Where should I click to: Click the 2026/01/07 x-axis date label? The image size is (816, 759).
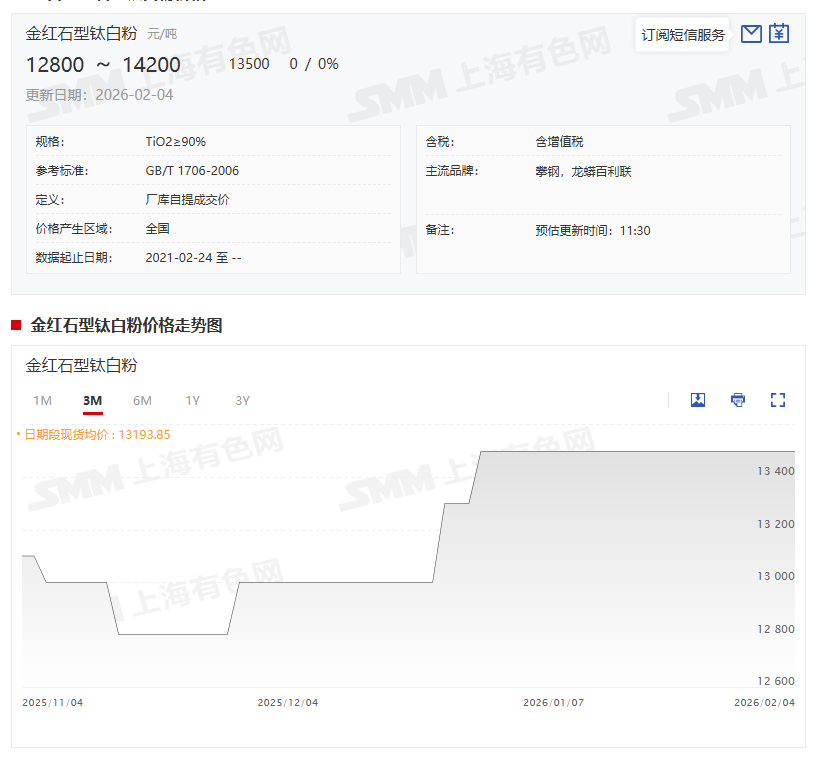553,703
